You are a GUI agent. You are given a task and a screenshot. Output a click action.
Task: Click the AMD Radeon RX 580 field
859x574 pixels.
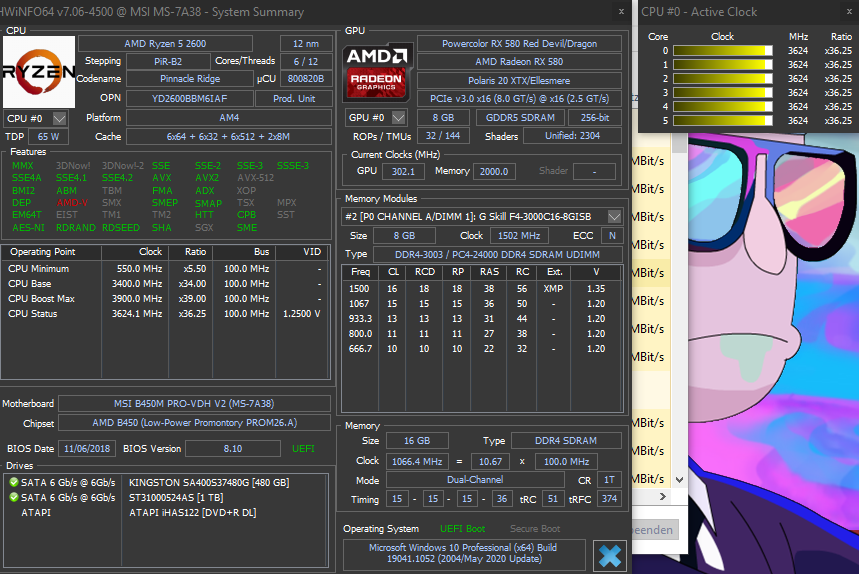pyautogui.click(x=519, y=62)
